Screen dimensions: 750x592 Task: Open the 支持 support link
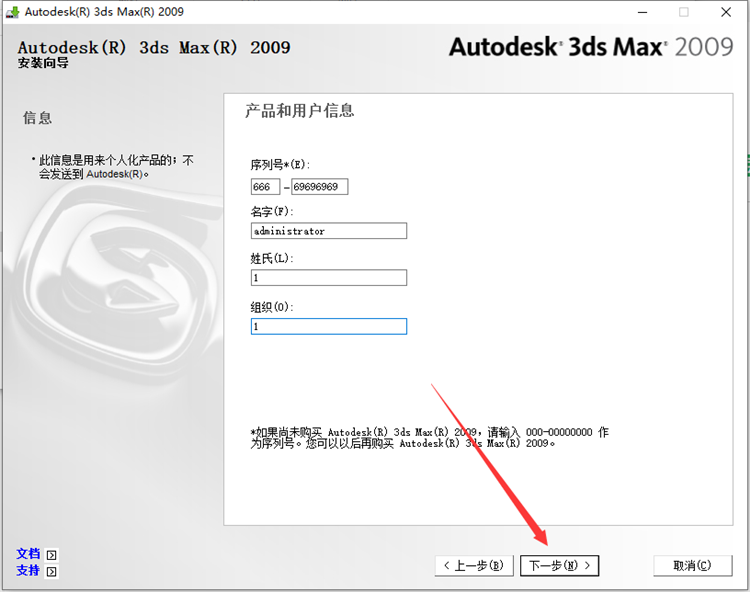(x=28, y=570)
